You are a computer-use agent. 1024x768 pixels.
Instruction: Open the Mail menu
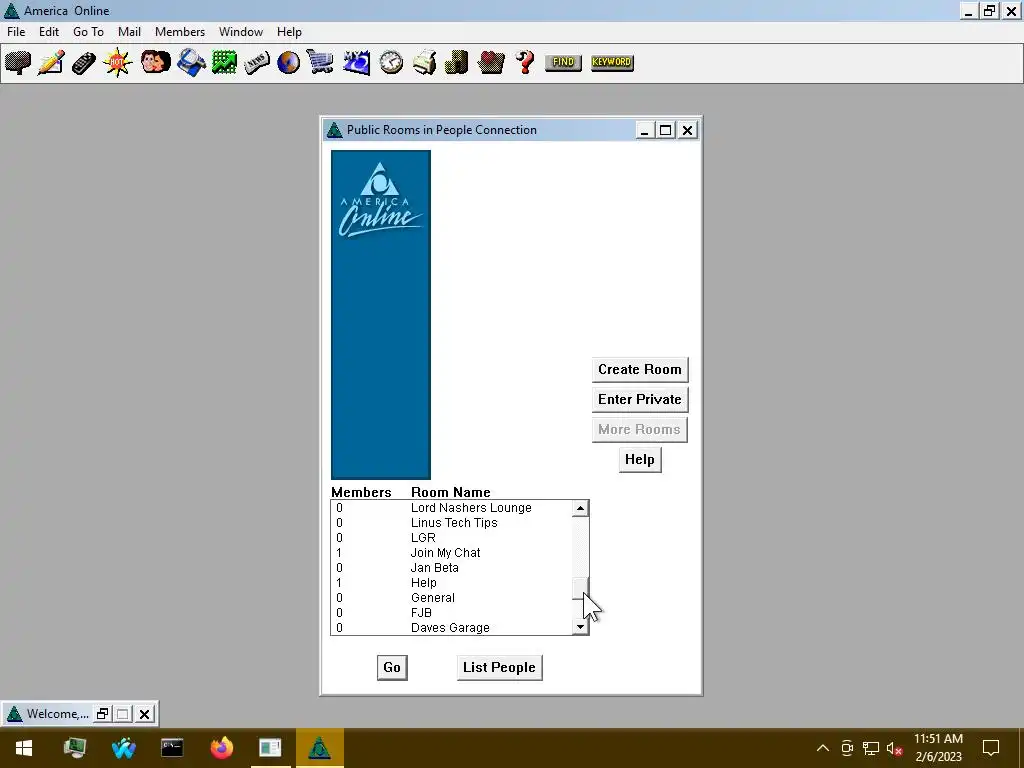(x=129, y=31)
